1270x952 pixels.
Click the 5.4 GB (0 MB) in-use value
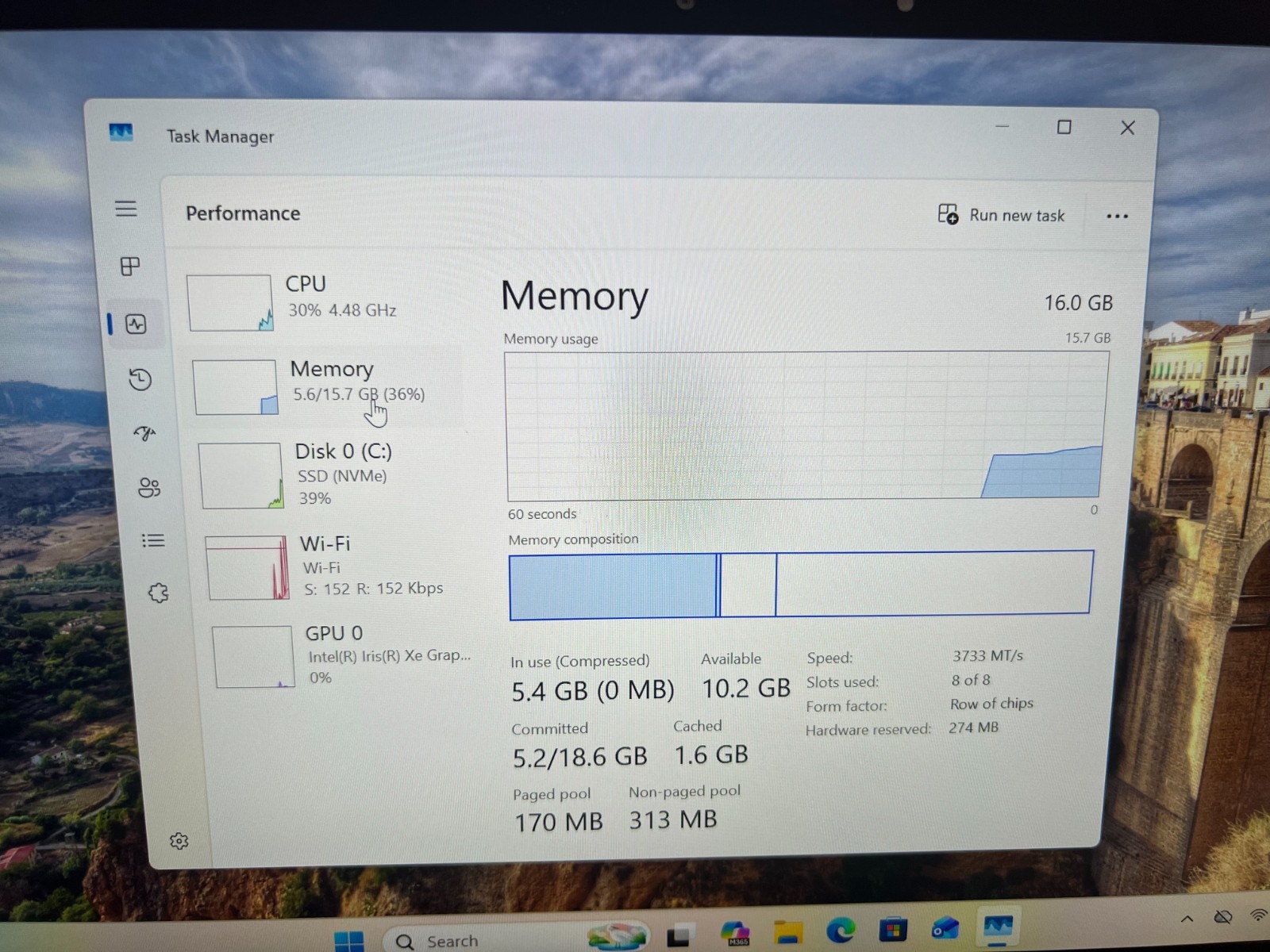click(x=593, y=691)
